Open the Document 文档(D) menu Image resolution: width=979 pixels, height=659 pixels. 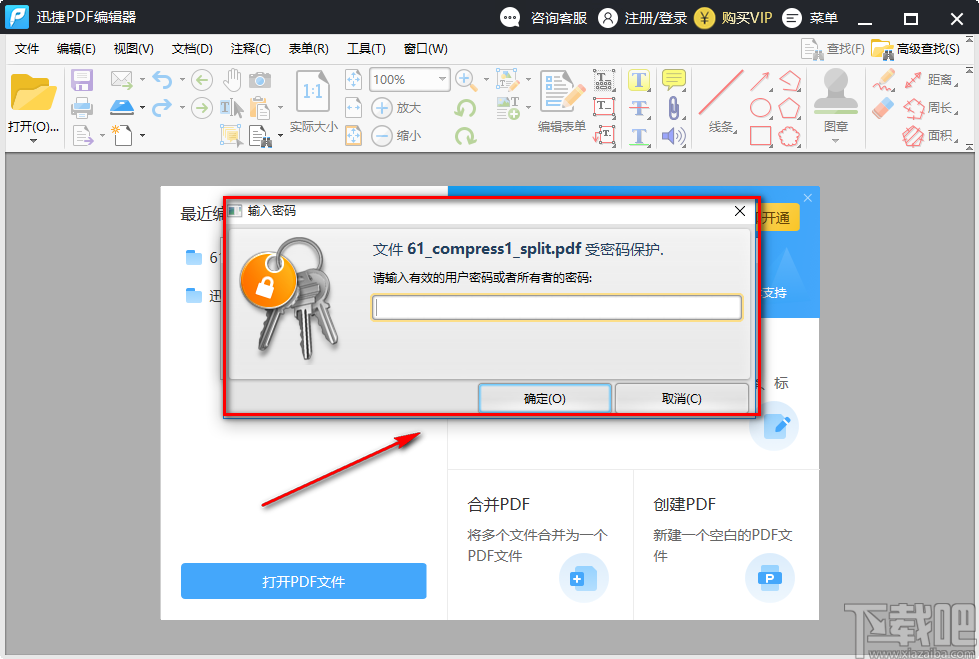(192, 49)
